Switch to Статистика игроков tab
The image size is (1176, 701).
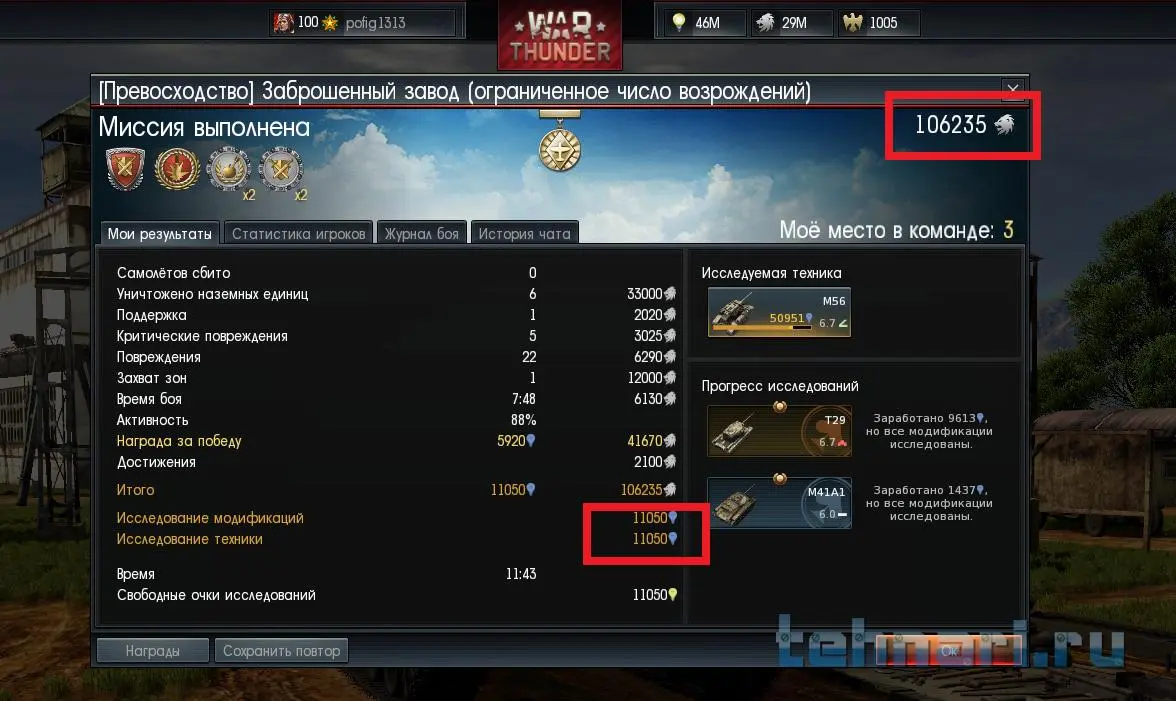click(x=298, y=233)
